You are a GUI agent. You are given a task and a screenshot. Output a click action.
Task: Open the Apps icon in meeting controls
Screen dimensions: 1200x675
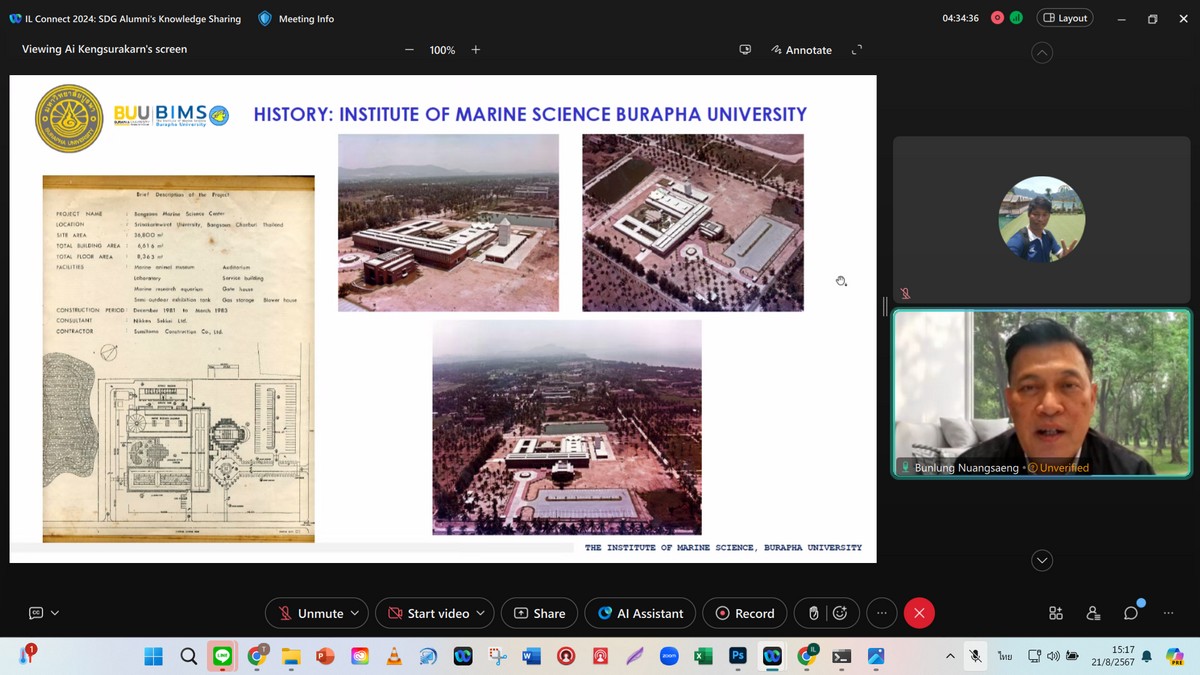(x=1056, y=613)
